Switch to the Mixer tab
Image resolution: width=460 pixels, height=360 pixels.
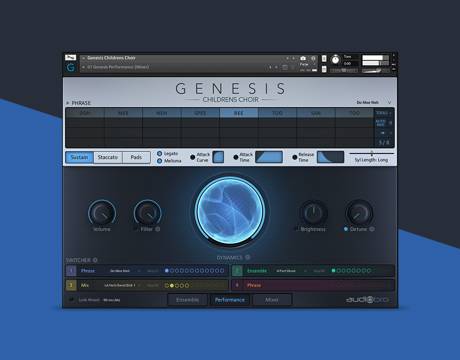272,300
